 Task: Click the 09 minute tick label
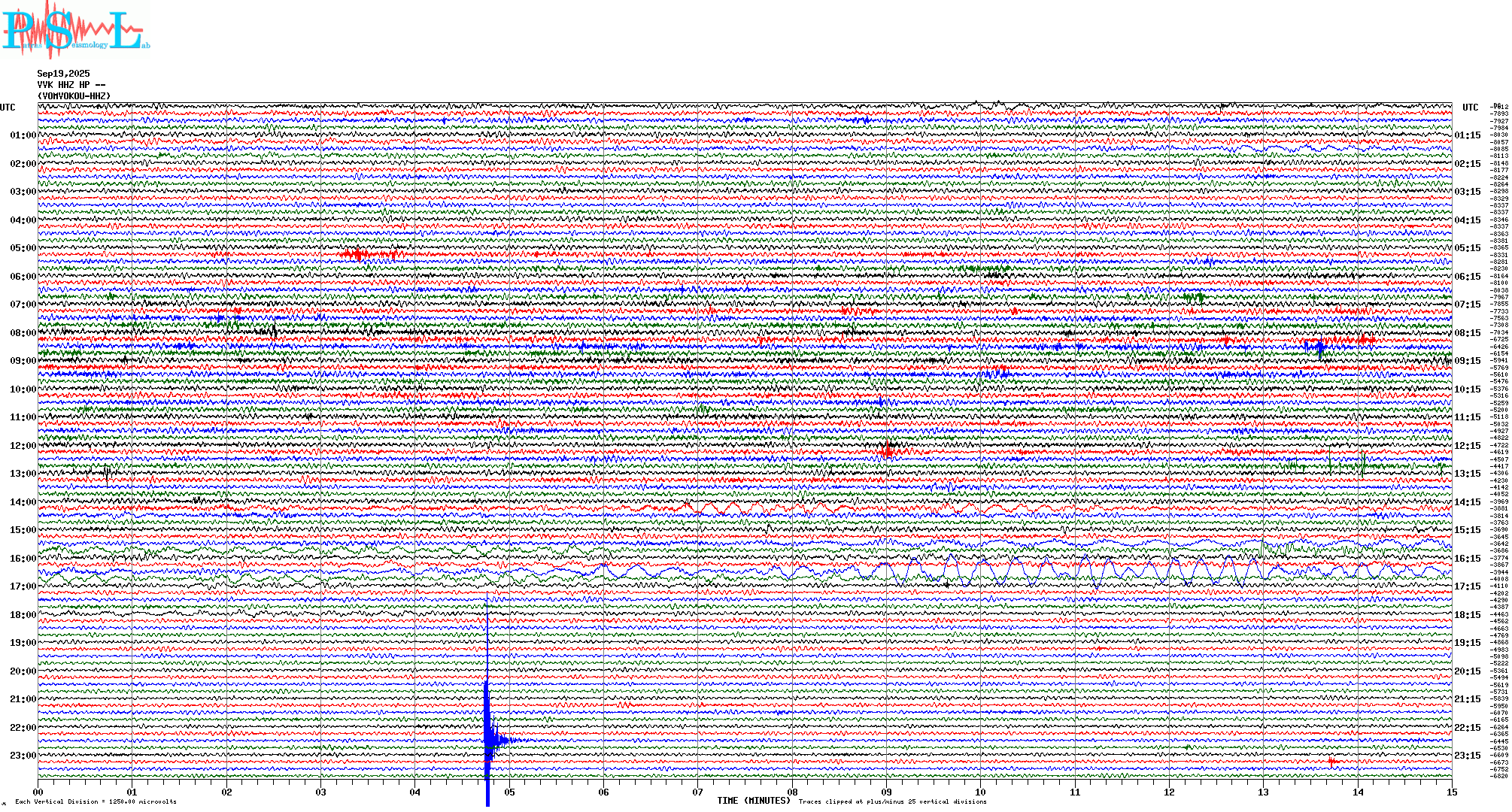pos(887,792)
